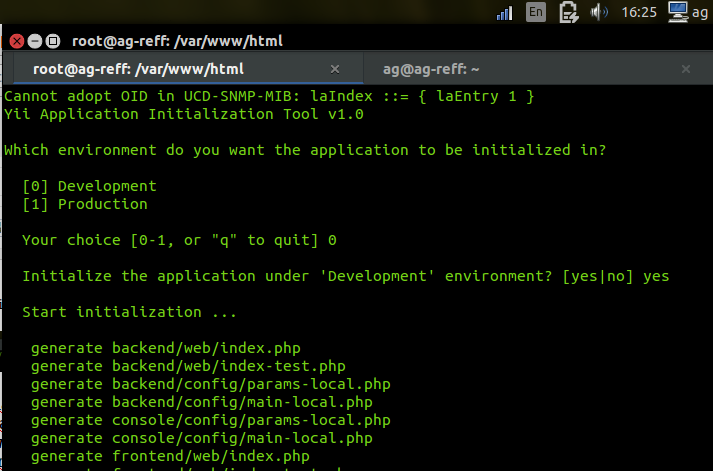The image size is (713, 471).
Task: Click the window title root@ag-reff: /var/www/html
Action: pyautogui.click(x=177, y=41)
